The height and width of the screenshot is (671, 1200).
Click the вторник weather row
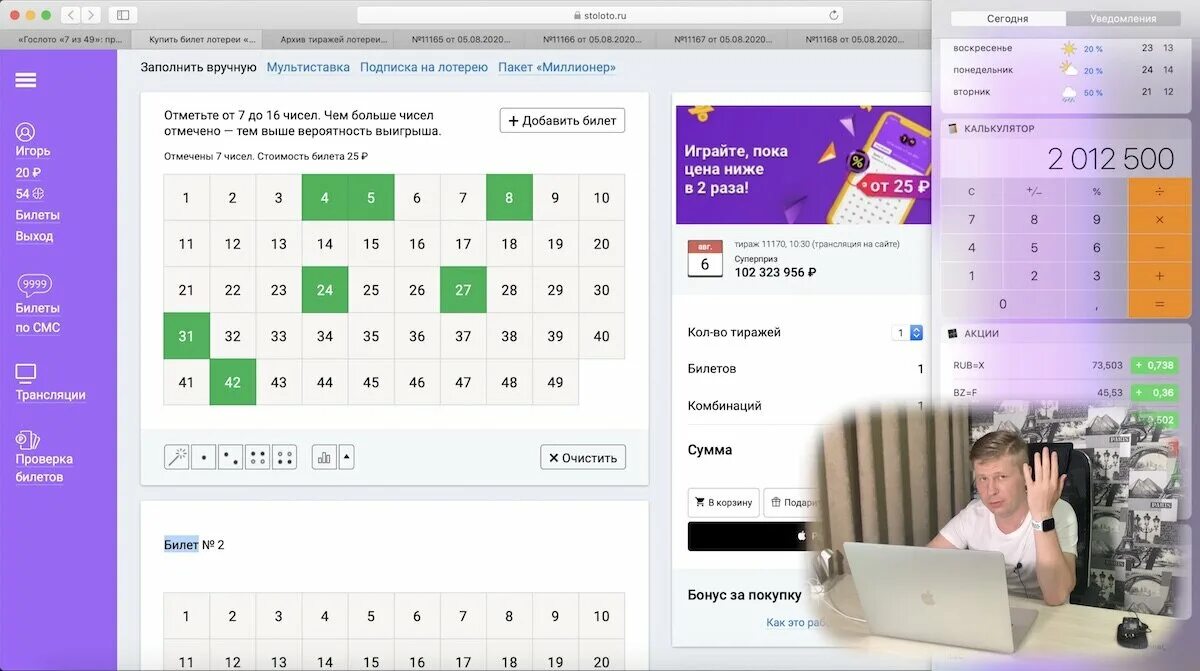coord(1066,92)
